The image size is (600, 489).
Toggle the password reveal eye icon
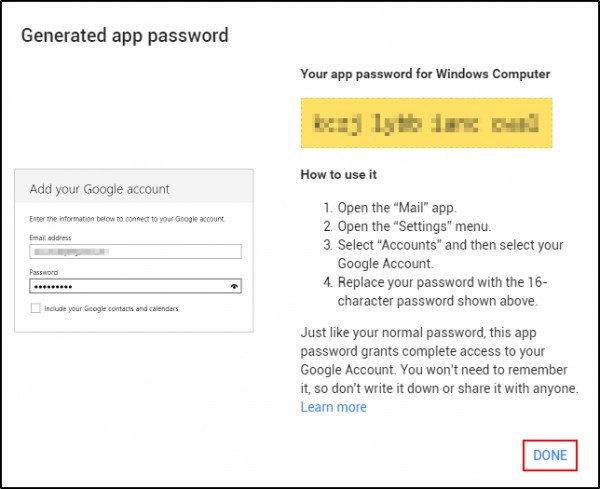point(234,285)
